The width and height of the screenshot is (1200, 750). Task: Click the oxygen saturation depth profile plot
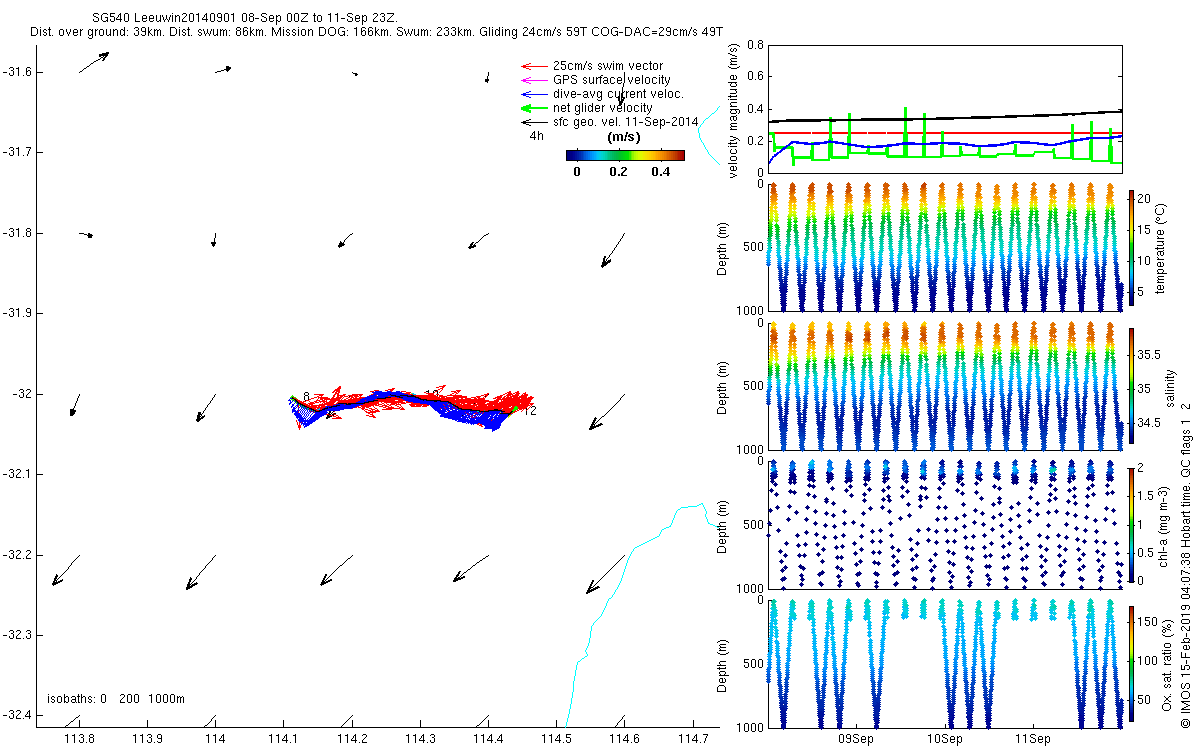coord(945,663)
